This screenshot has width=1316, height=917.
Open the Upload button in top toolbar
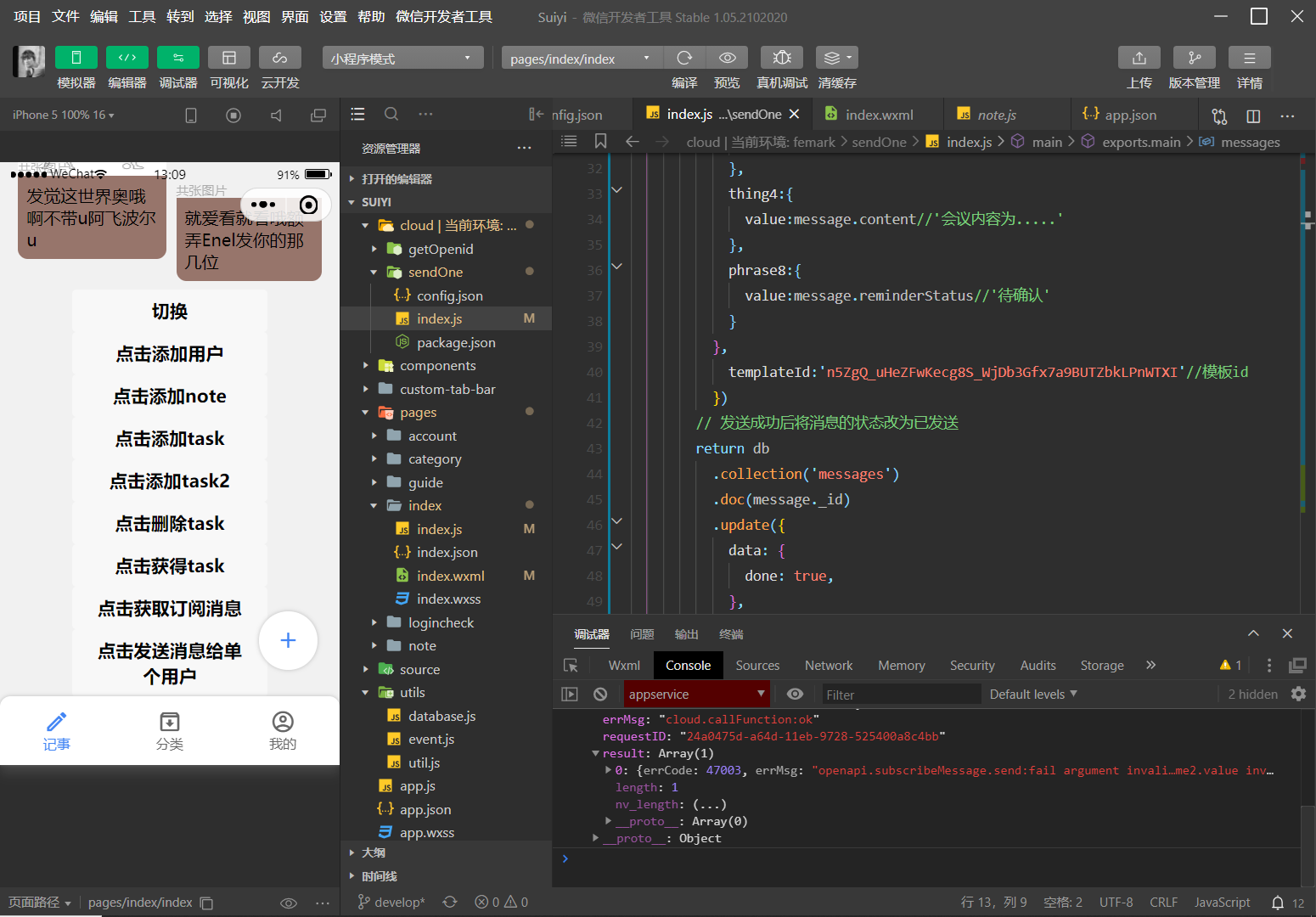coord(1139,58)
